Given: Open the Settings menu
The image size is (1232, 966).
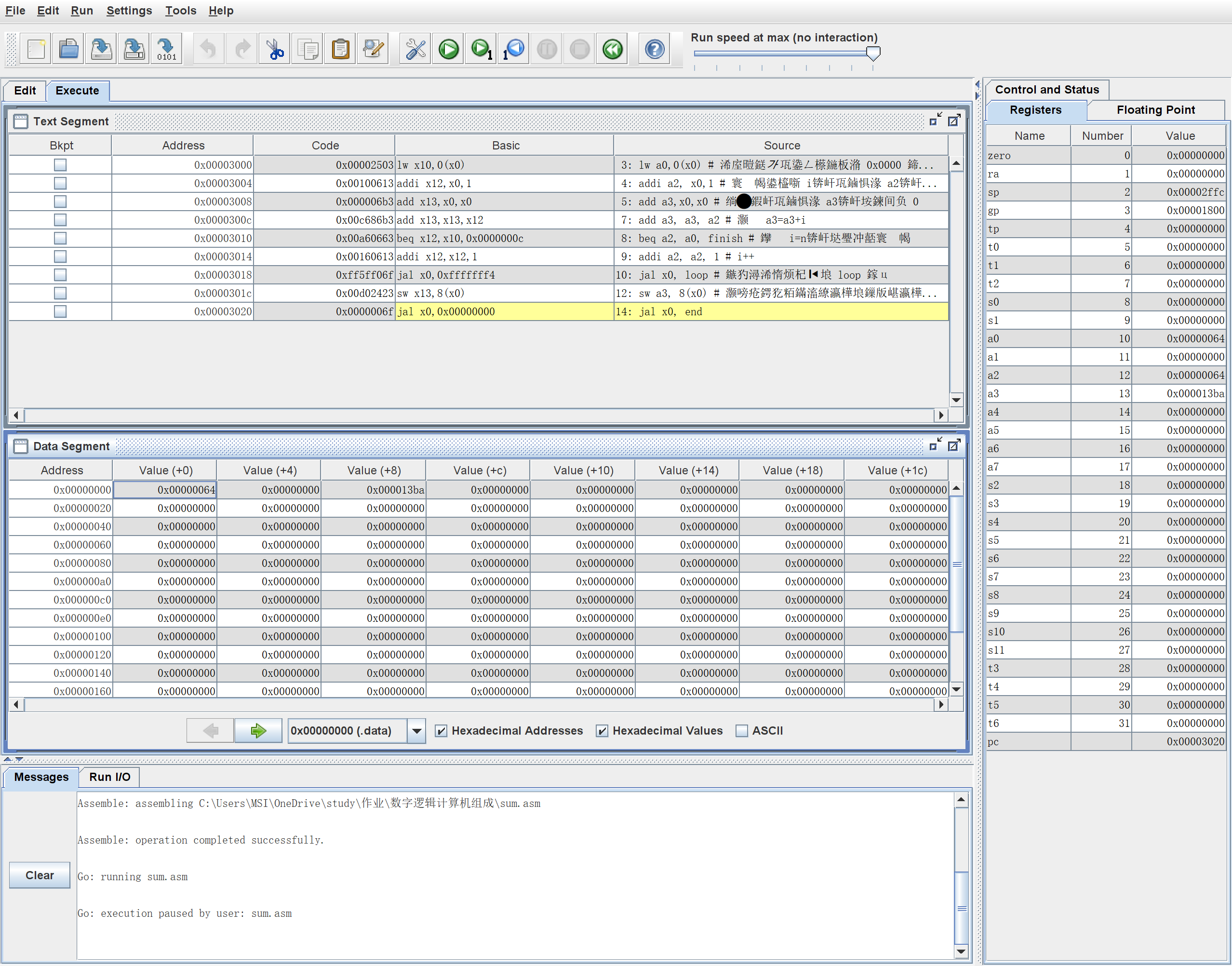Looking at the screenshot, I should [129, 10].
